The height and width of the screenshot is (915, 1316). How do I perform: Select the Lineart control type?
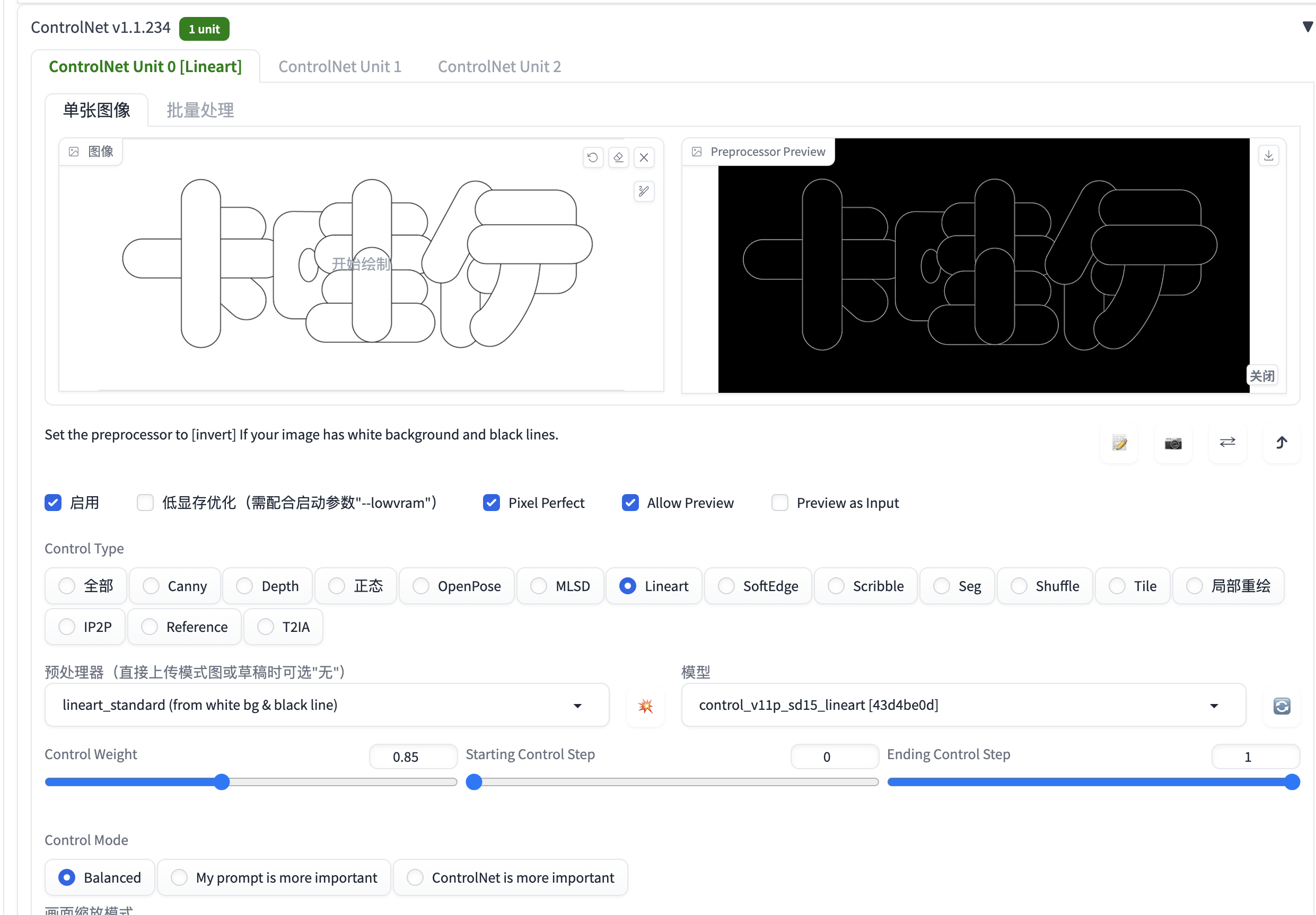click(654, 586)
